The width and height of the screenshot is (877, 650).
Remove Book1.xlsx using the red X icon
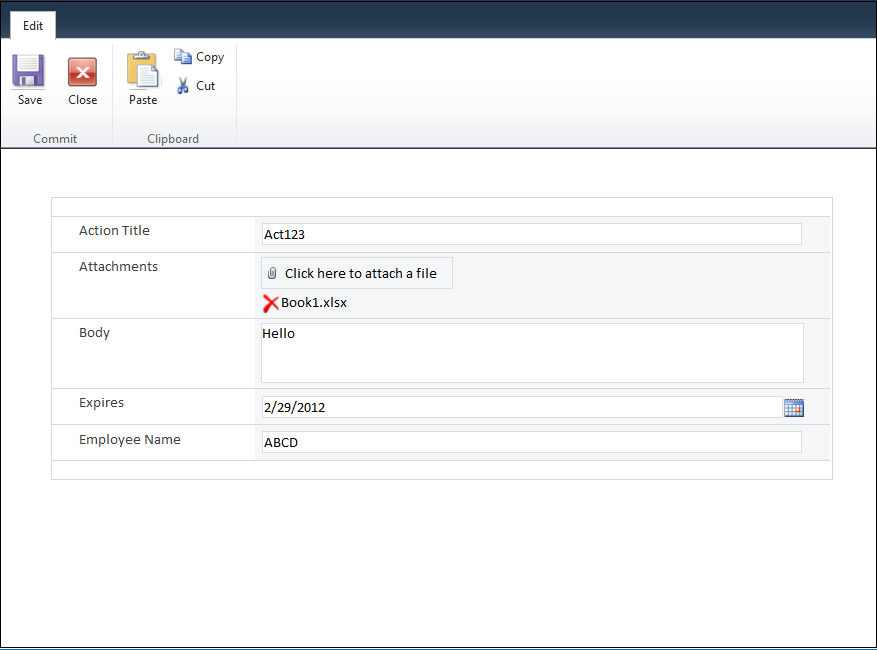click(x=269, y=302)
